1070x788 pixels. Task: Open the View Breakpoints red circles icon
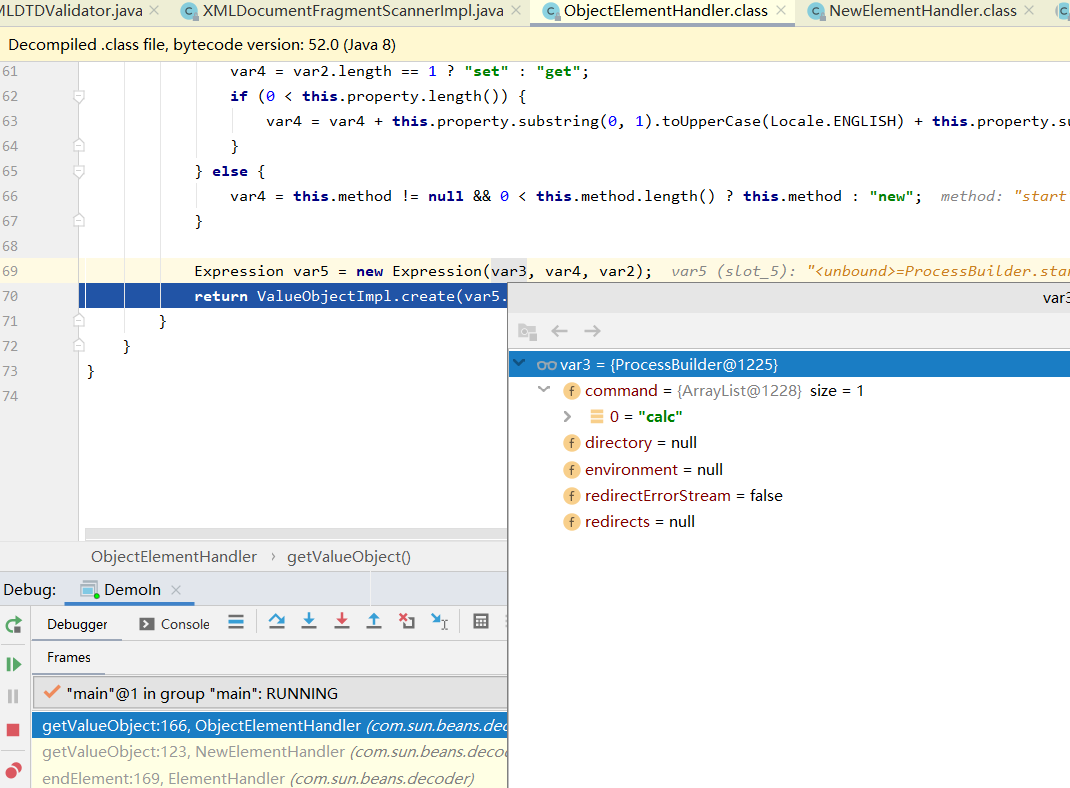[13, 770]
